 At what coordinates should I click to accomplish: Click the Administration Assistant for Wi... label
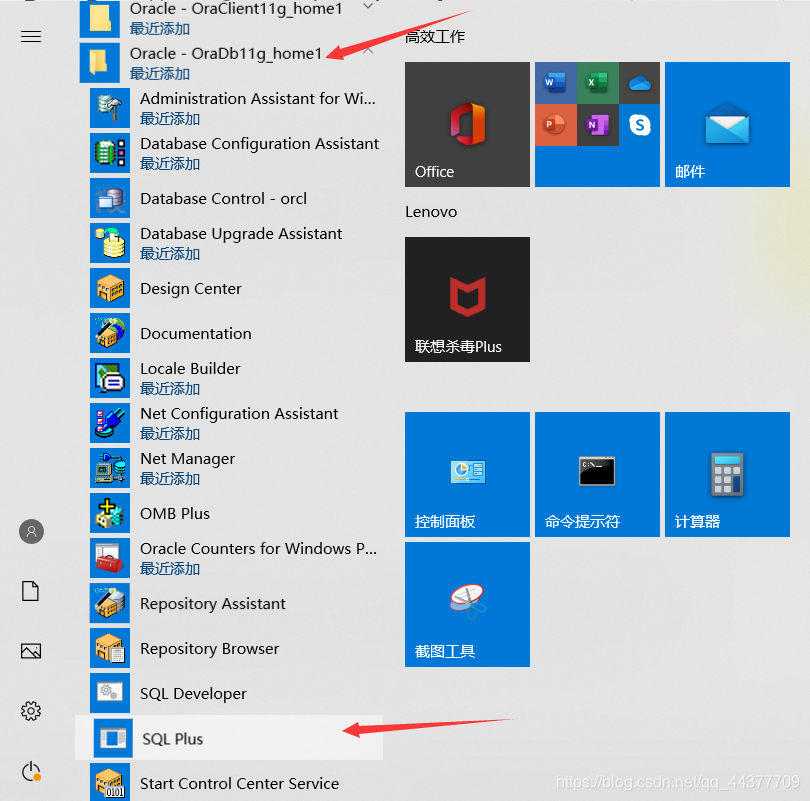click(258, 98)
